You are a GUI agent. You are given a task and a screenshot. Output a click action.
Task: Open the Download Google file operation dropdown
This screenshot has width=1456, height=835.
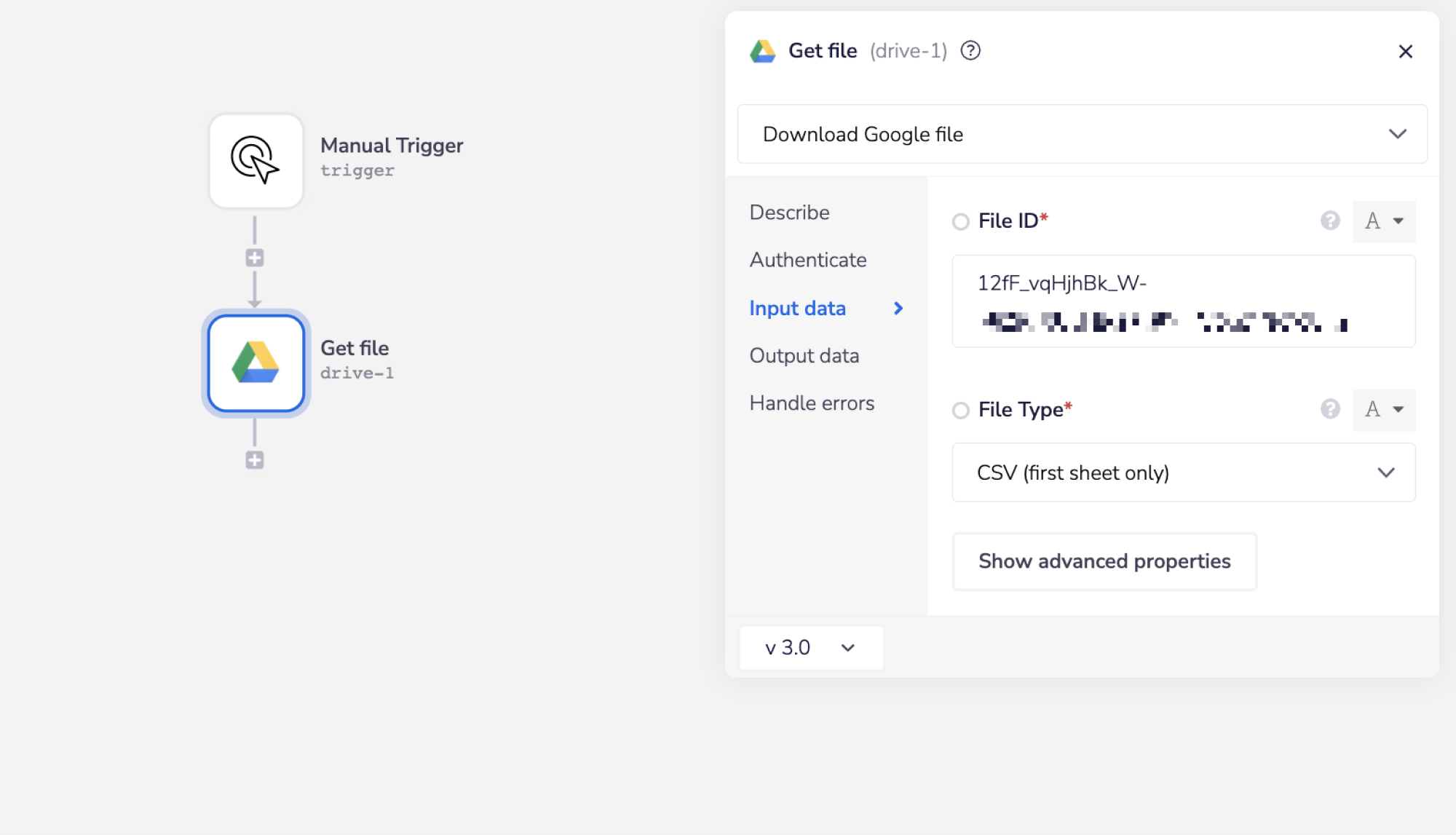pyautogui.click(x=1082, y=134)
